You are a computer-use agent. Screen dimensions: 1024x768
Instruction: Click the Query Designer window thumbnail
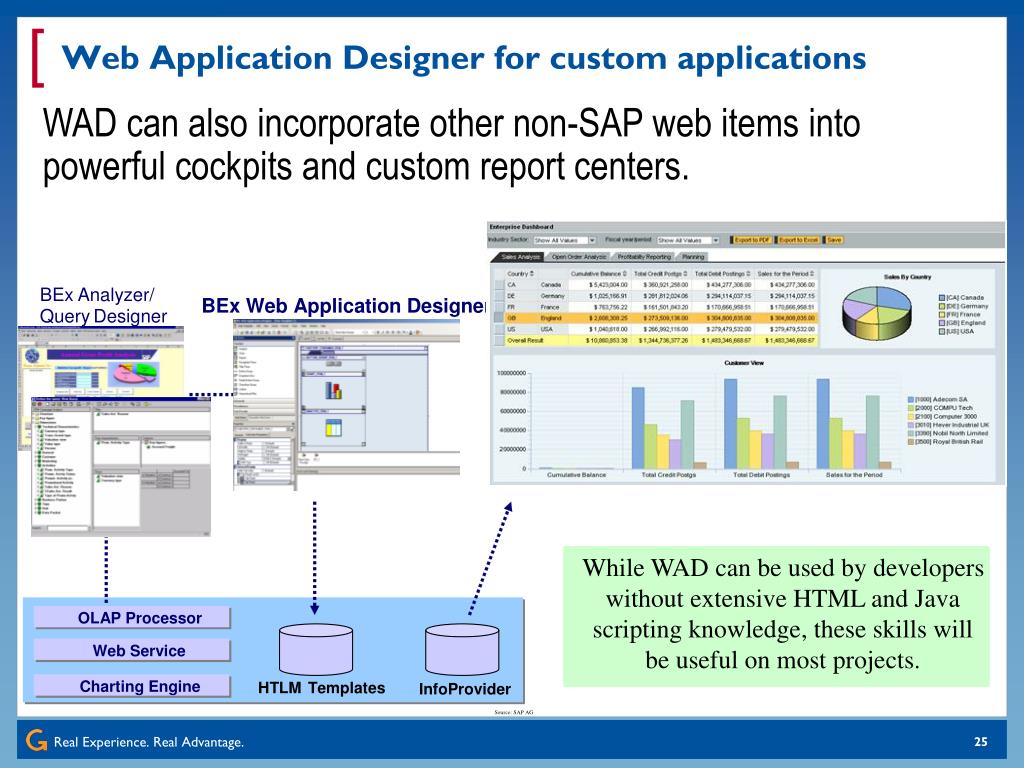(x=121, y=466)
